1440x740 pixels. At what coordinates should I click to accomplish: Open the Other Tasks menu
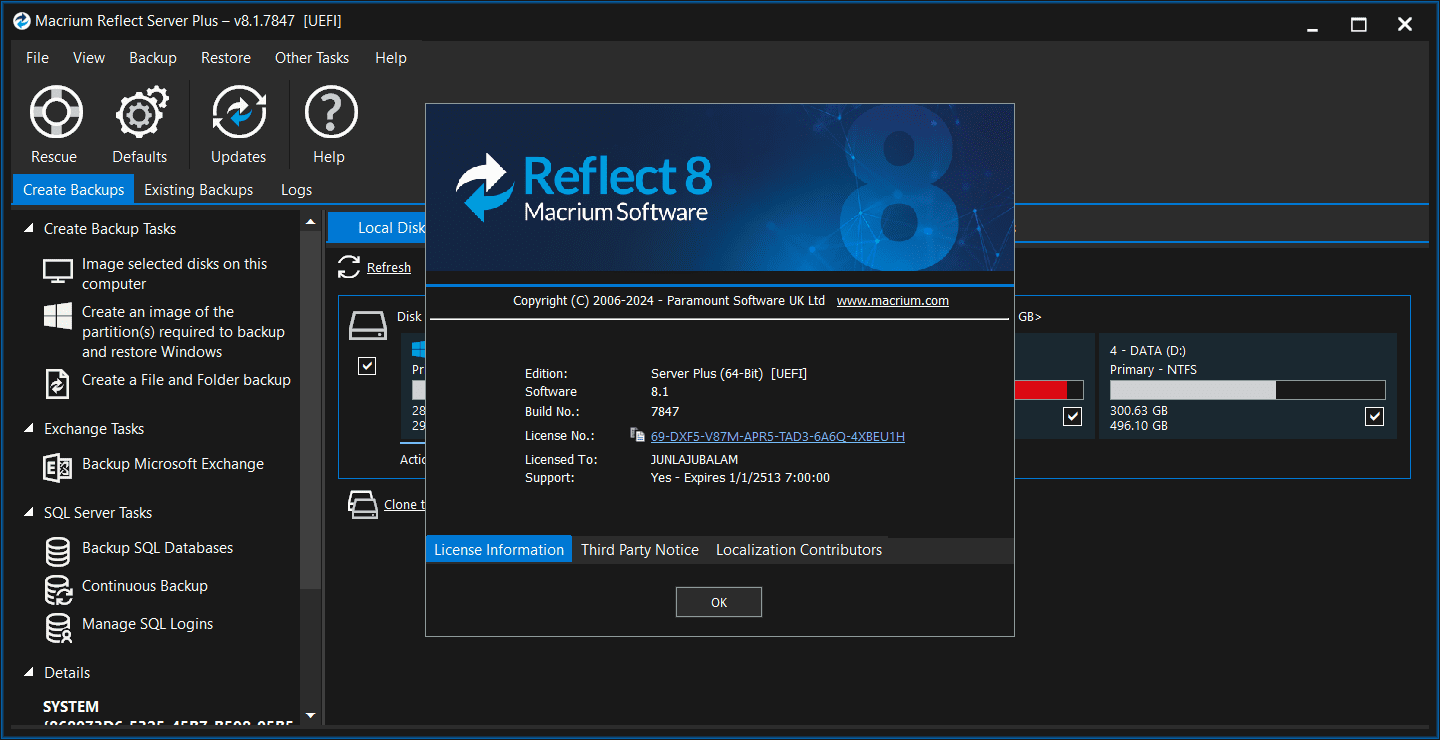[312, 58]
